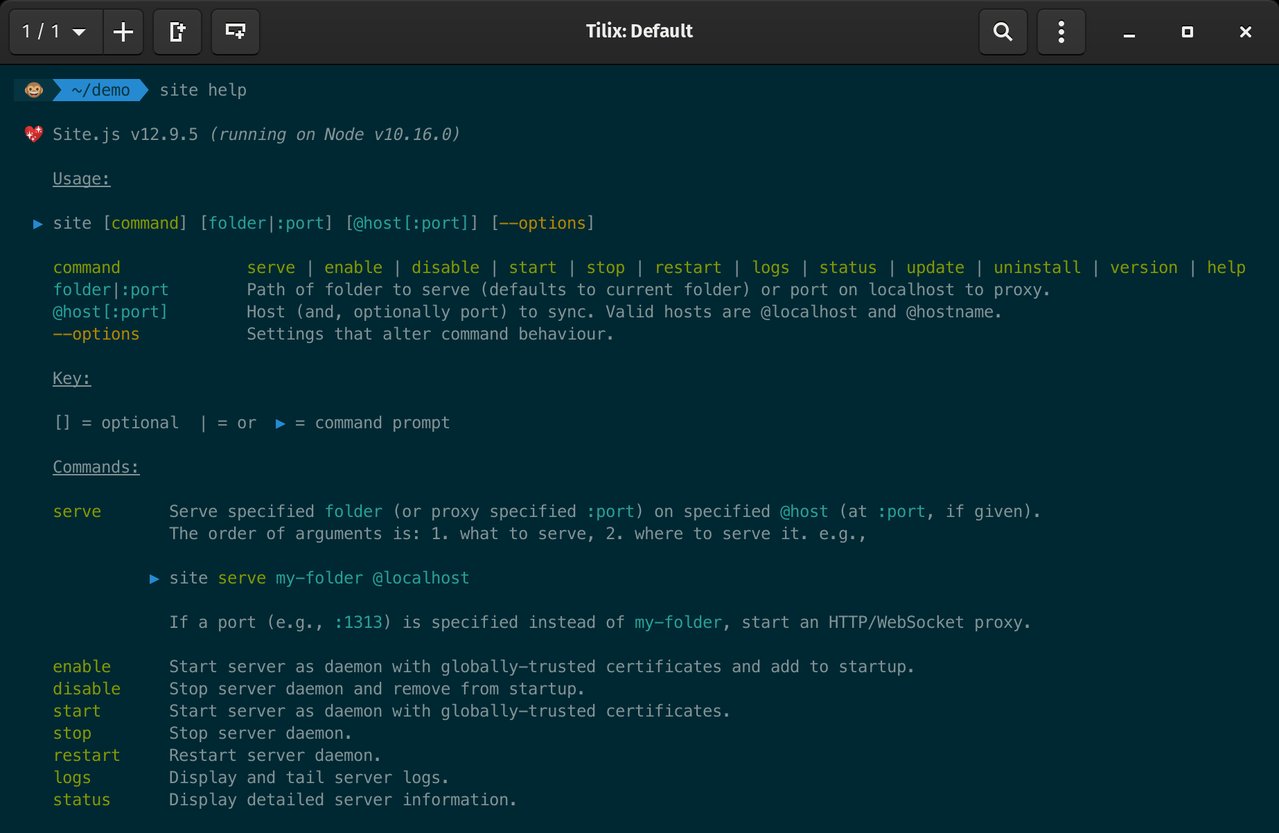
Task: Click 'enable' in the Commands list
Action: click(x=82, y=667)
